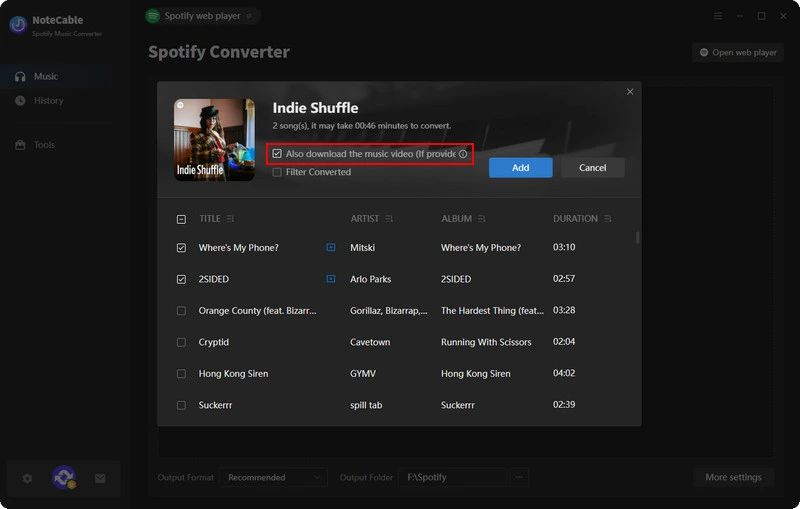800x509 pixels.
Task: Open the settings gear icon at bottom left
Action: click(x=28, y=478)
